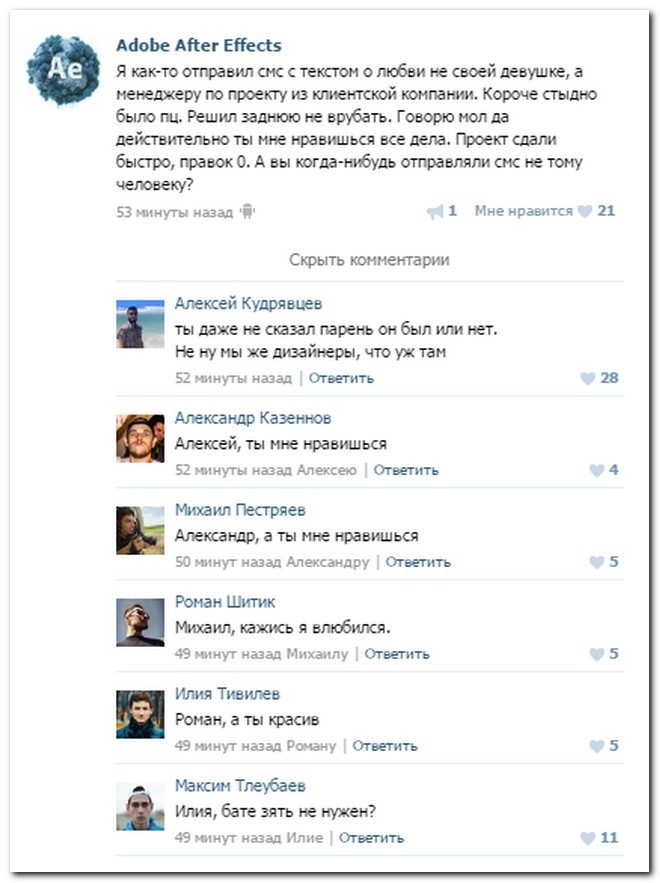
Task: Click the Android device icon near timestamp
Action: (x=247, y=212)
